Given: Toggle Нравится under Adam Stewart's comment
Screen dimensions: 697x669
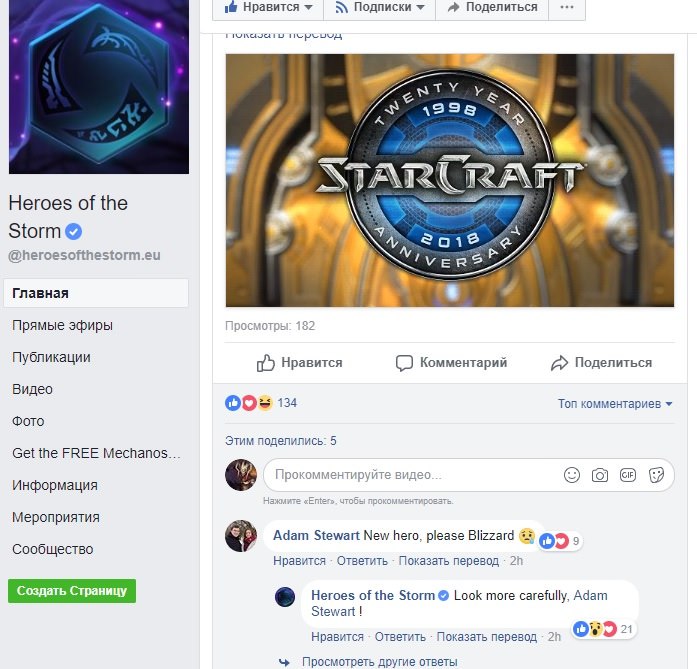Looking at the screenshot, I should tap(299, 561).
